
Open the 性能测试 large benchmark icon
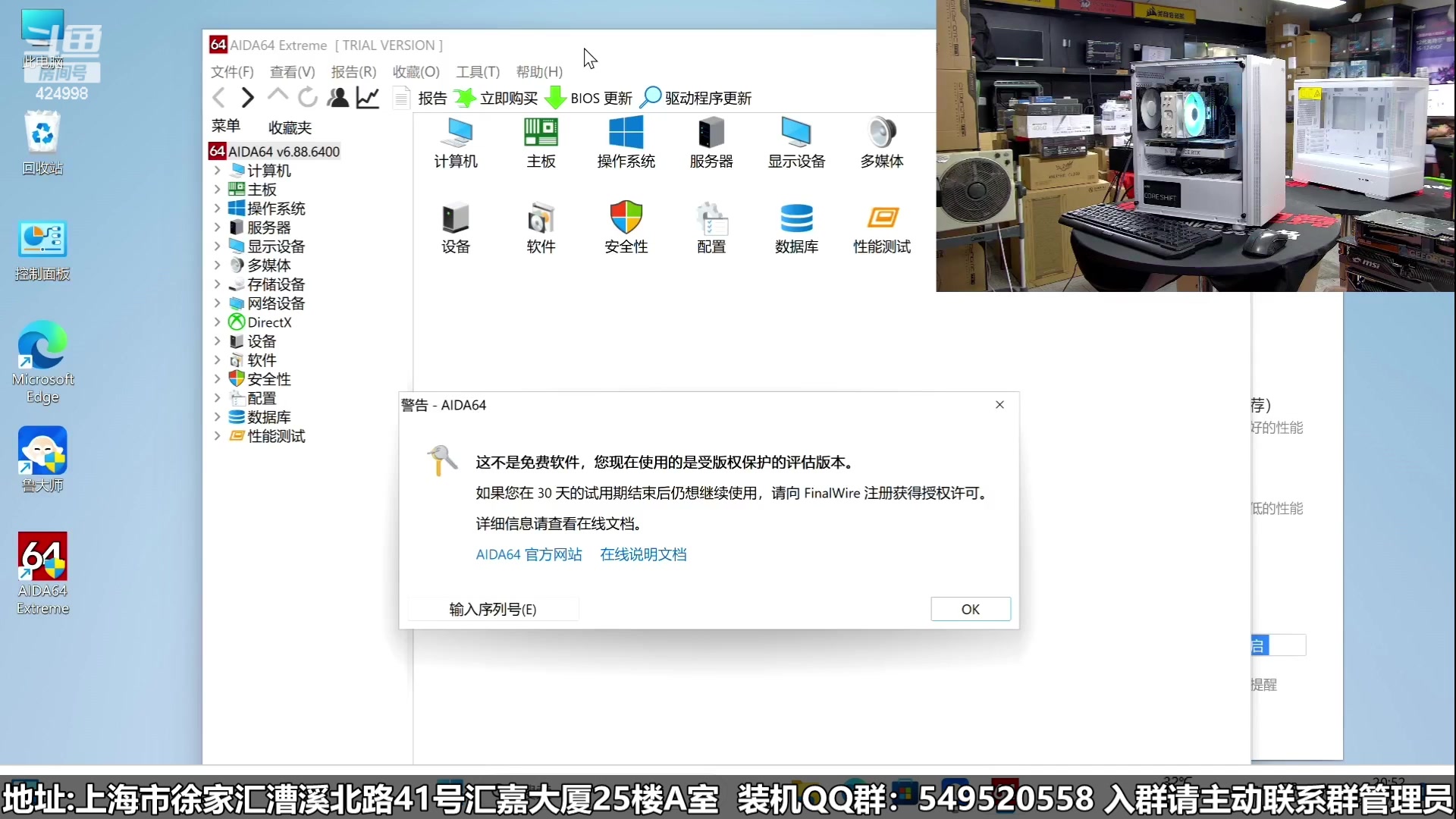pos(882,228)
